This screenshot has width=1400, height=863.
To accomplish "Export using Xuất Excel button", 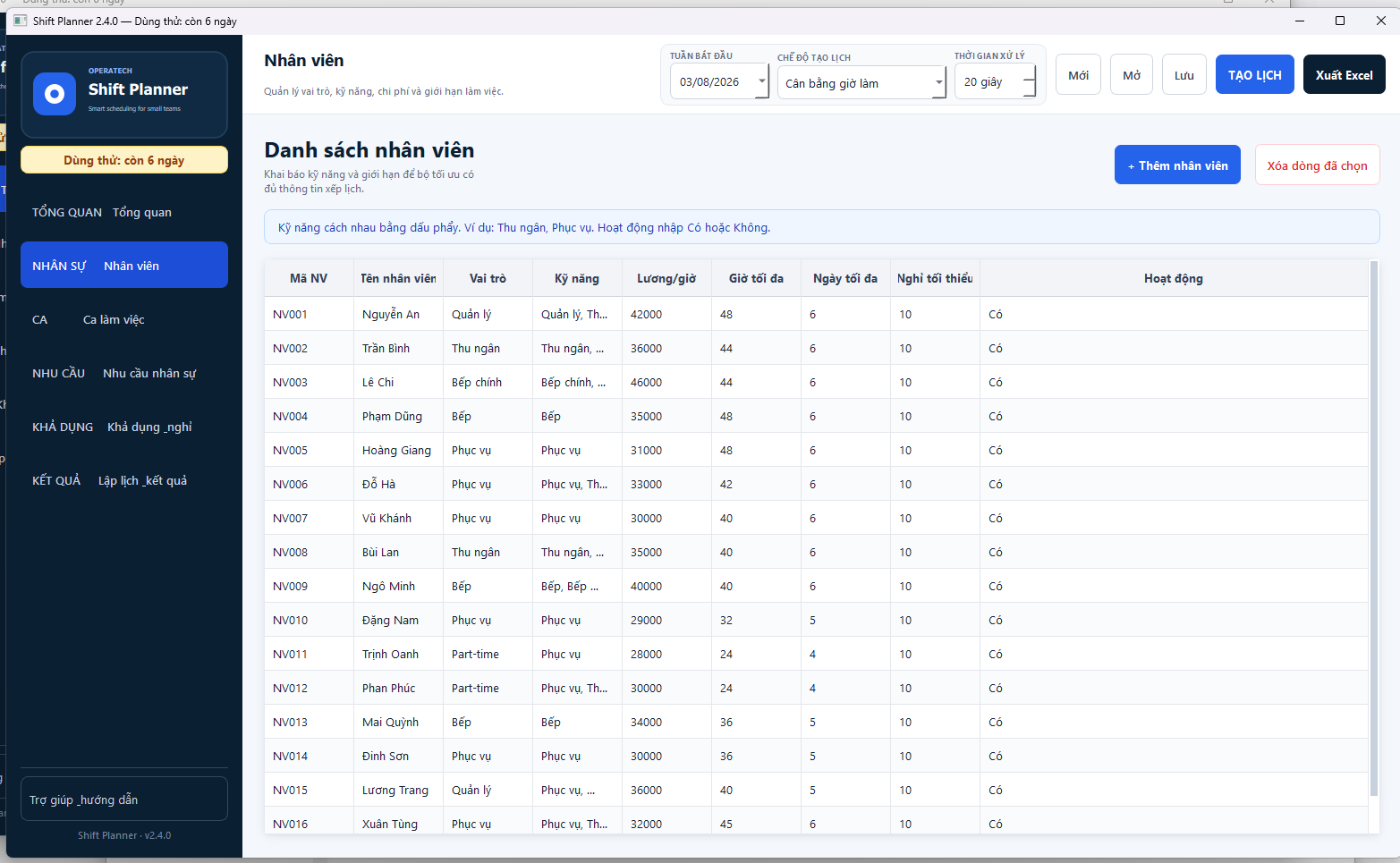I will click(x=1344, y=75).
